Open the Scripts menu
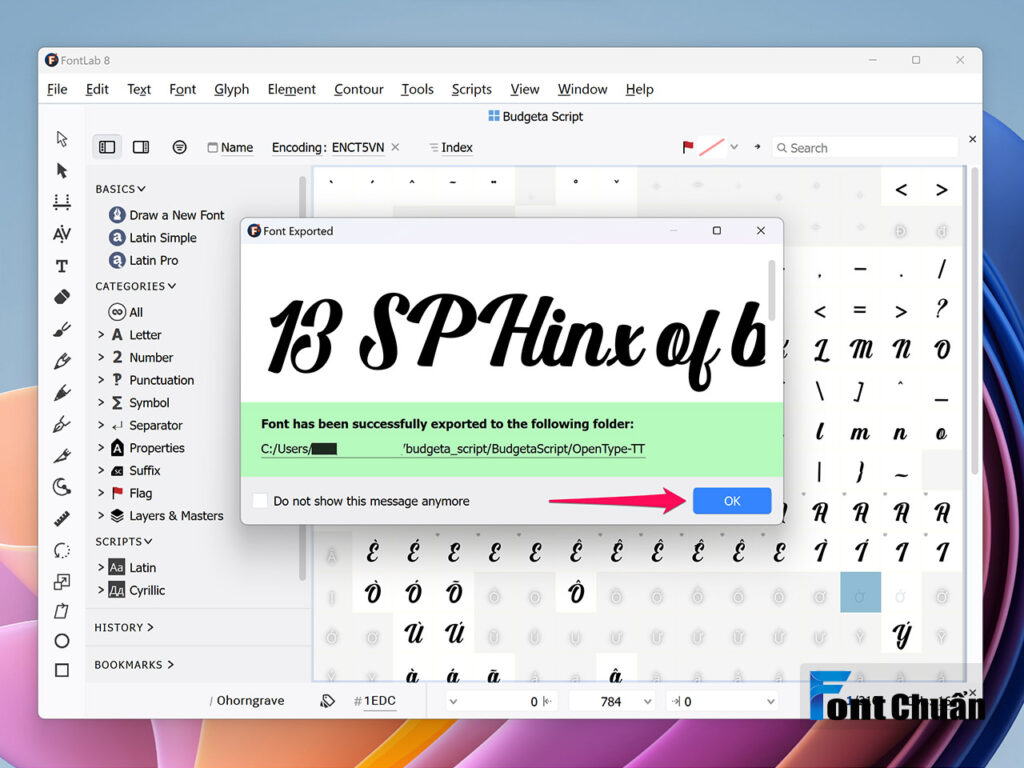The height and width of the screenshot is (768, 1024). click(472, 89)
